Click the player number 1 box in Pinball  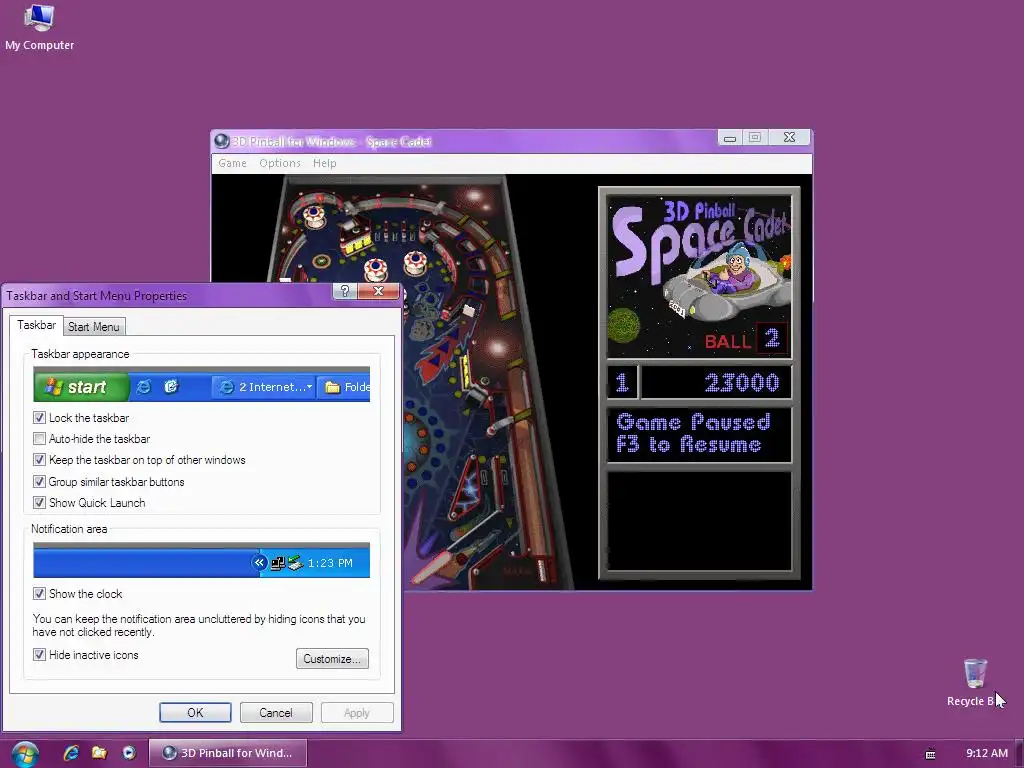[x=622, y=383]
